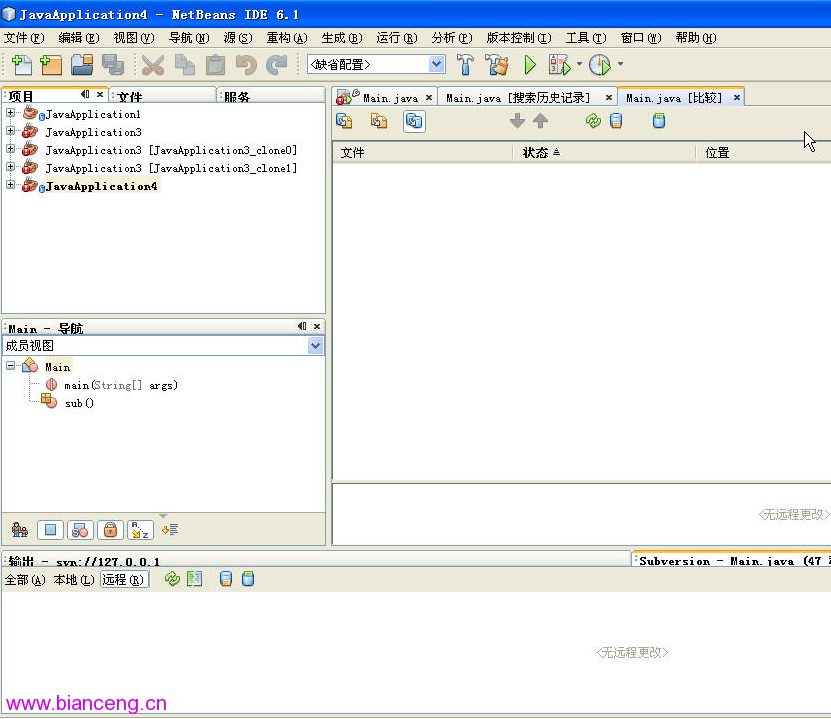Click the Save All toolbar icon
831x719 pixels.
click(113, 65)
